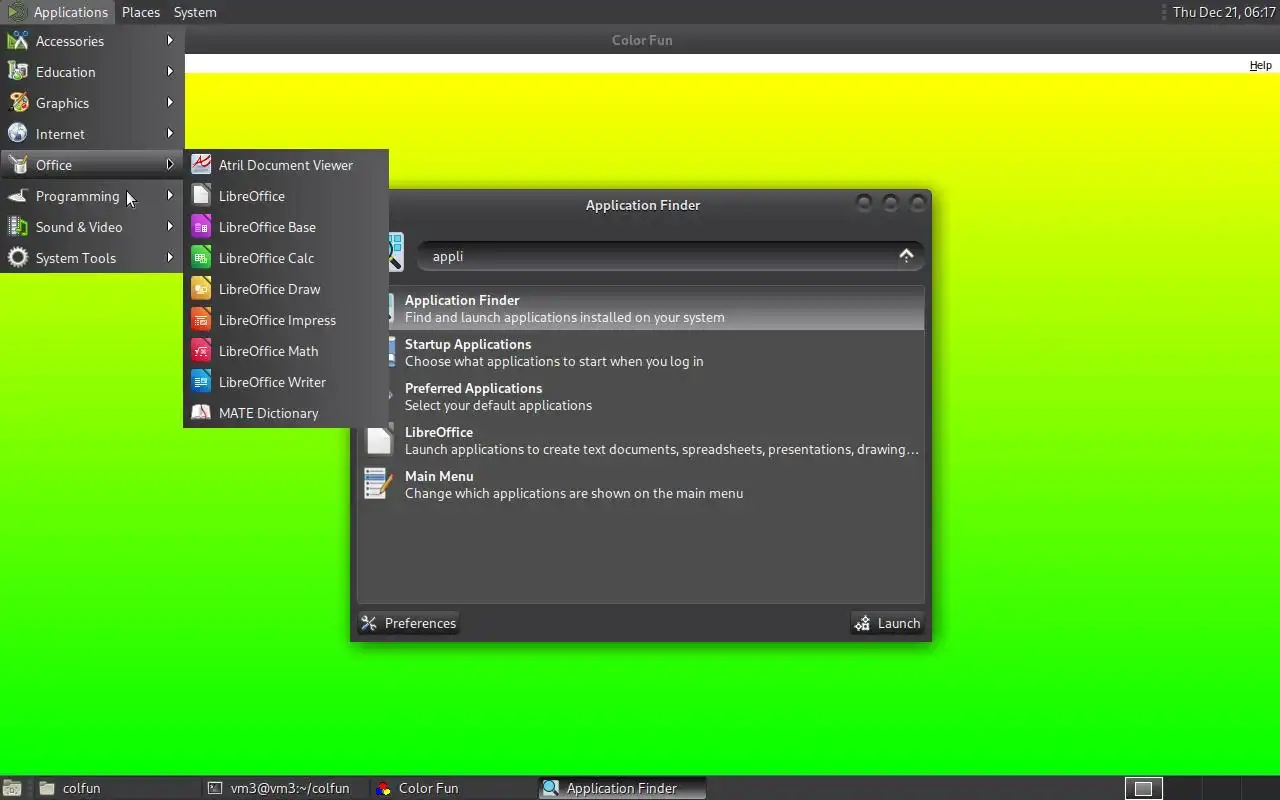Image resolution: width=1280 pixels, height=800 pixels.
Task: Open the Help menu in Color Fun
Action: [x=1260, y=65]
